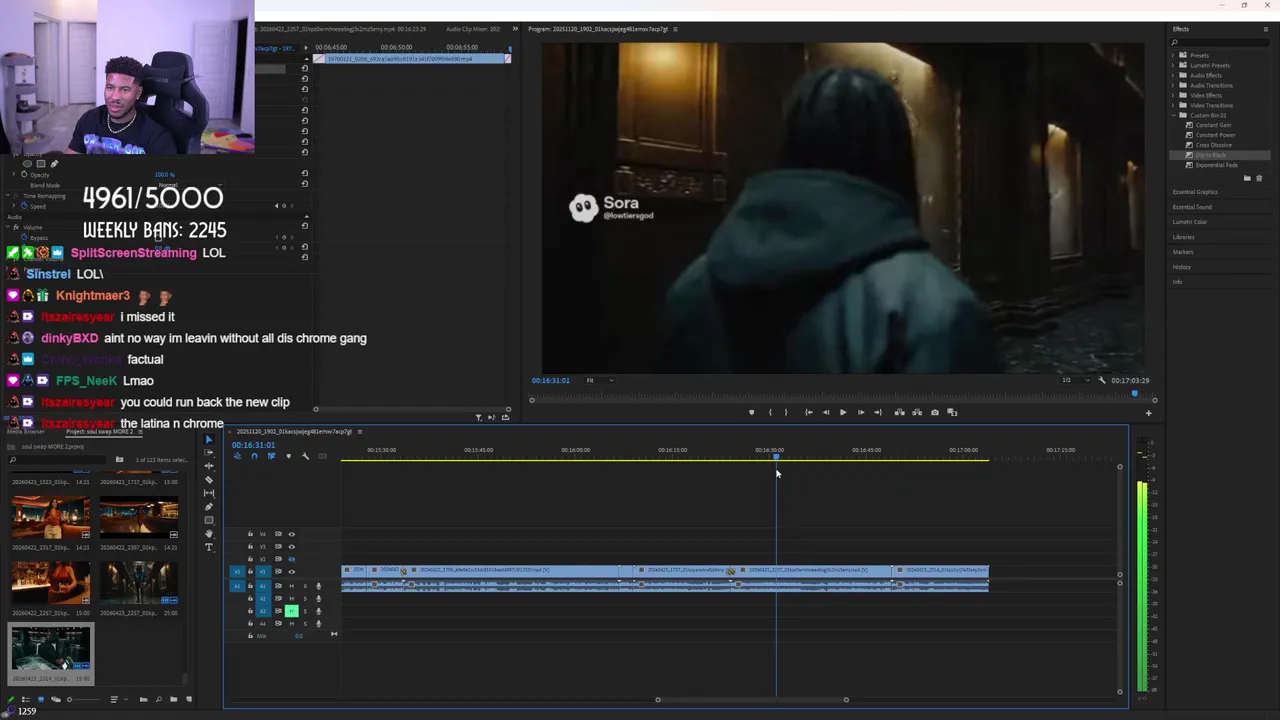Toggle V3 track output eye
Viewport: 1280px width, 720px height.
[292, 547]
